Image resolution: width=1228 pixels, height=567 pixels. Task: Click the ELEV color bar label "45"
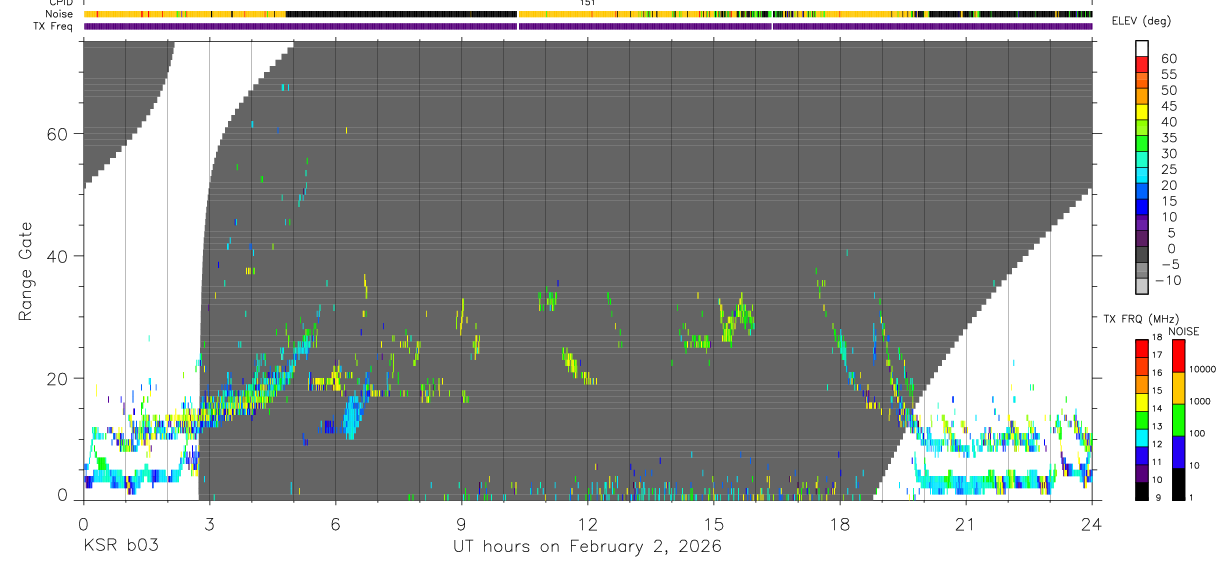(x=1168, y=106)
